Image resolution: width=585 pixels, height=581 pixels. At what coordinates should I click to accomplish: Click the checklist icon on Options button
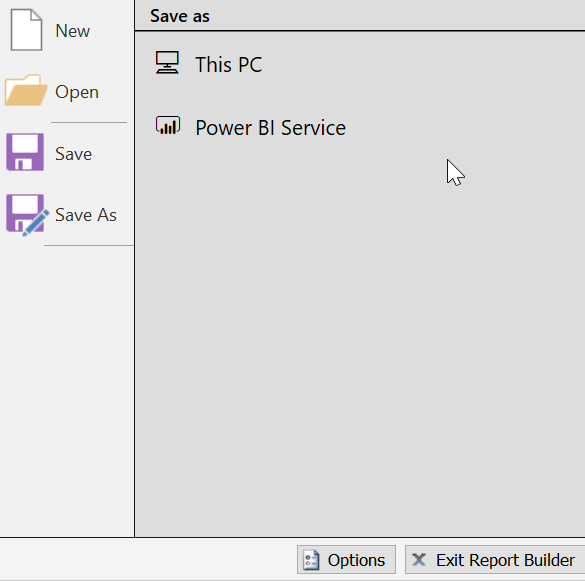(x=311, y=560)
